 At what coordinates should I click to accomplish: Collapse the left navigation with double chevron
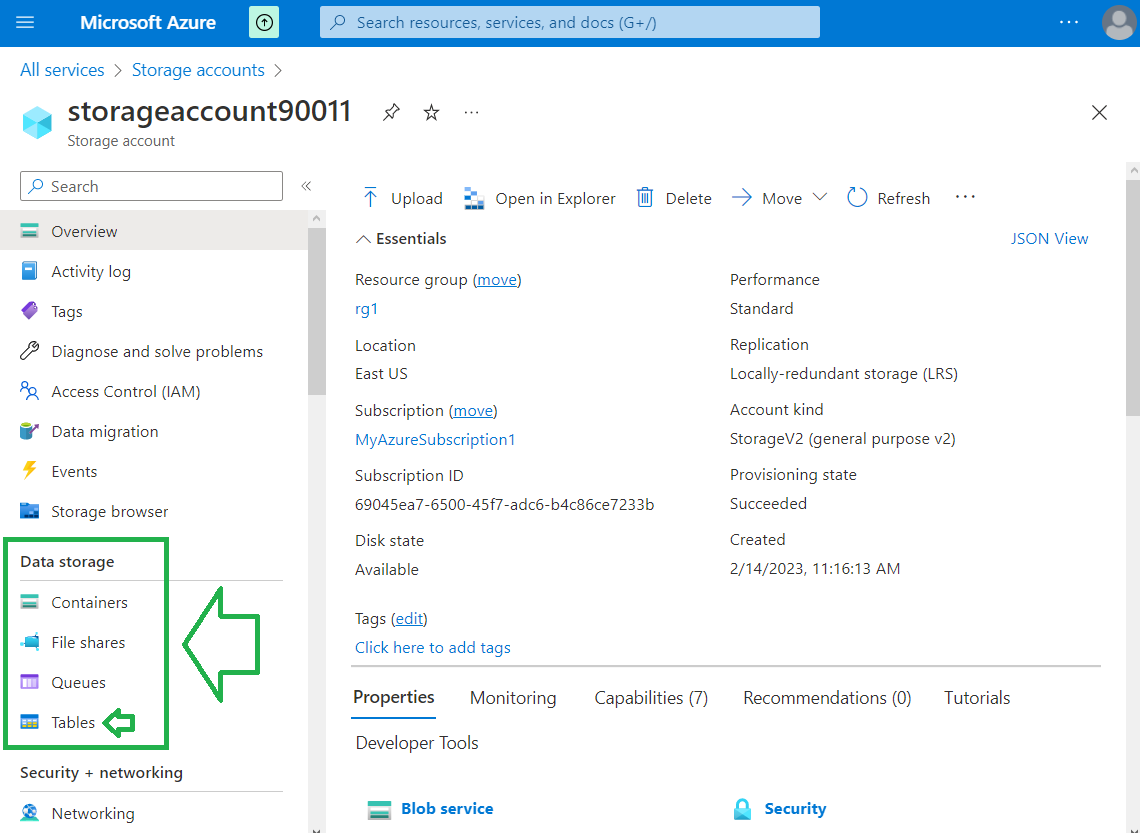point(306,186)
